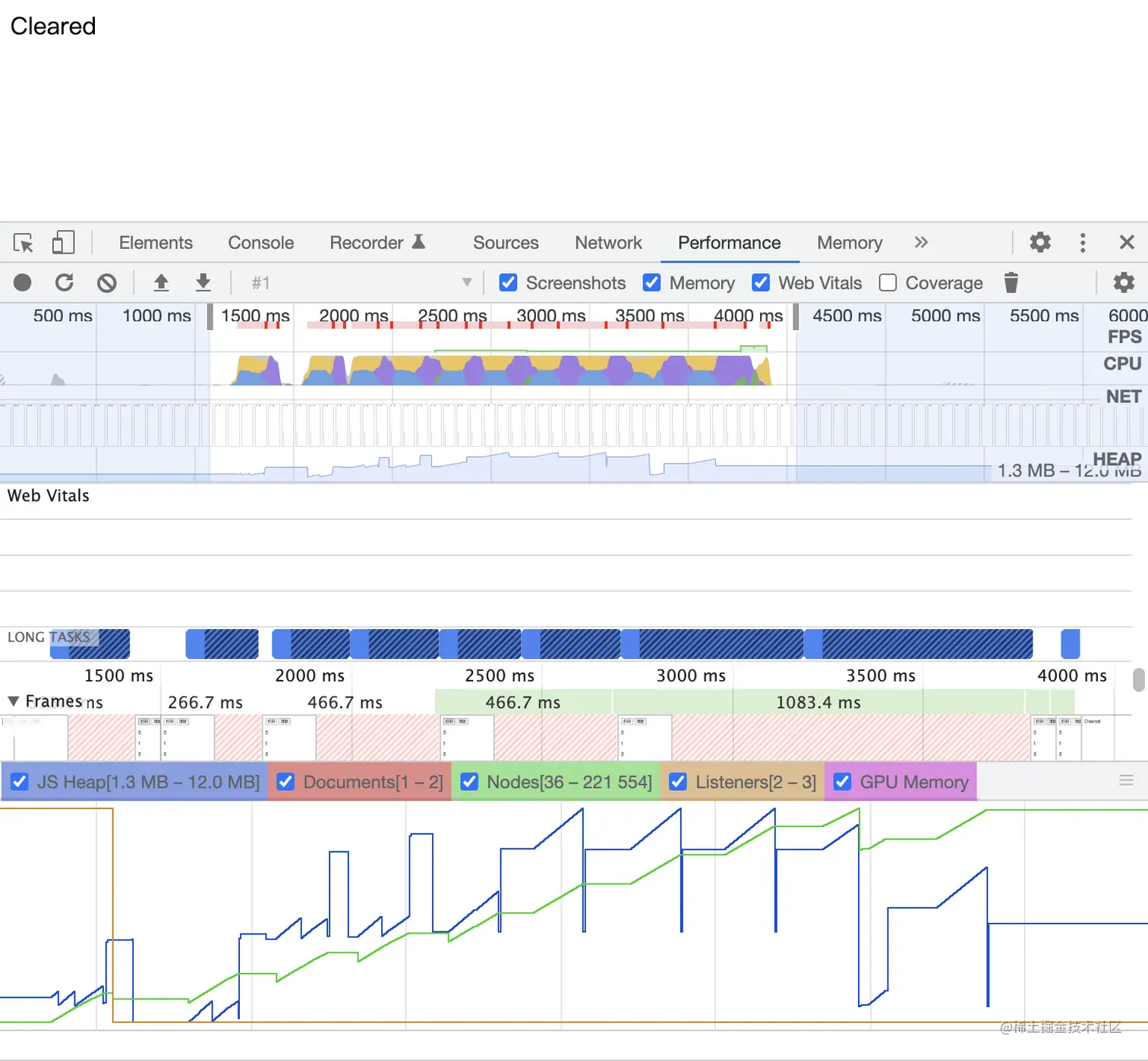The height and width of the screenshot is (1061, 1148).
Task: Toggle the JS Heap counter checkbox
Action: pos(20,782)
